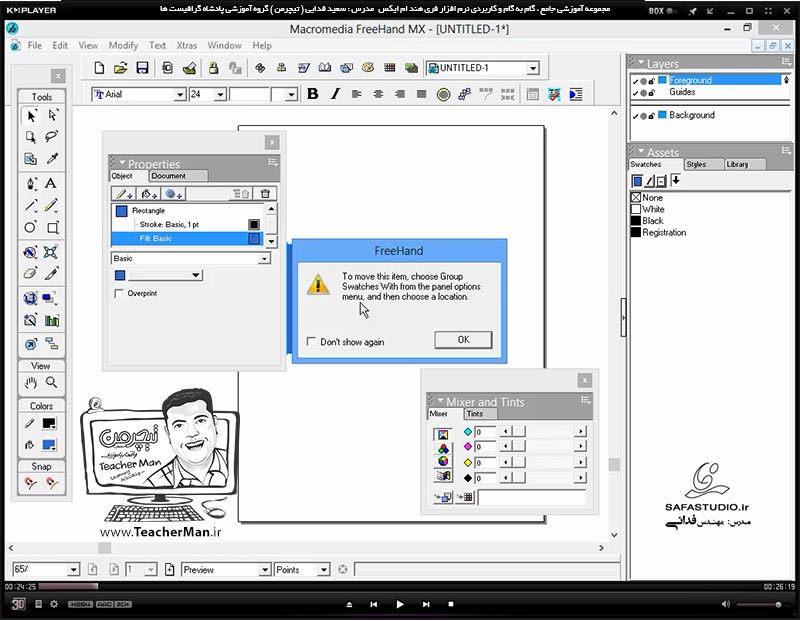Open fill color dropdown in Properties
The height and width of the screenshot is (621, 800).
click(195, 276)
